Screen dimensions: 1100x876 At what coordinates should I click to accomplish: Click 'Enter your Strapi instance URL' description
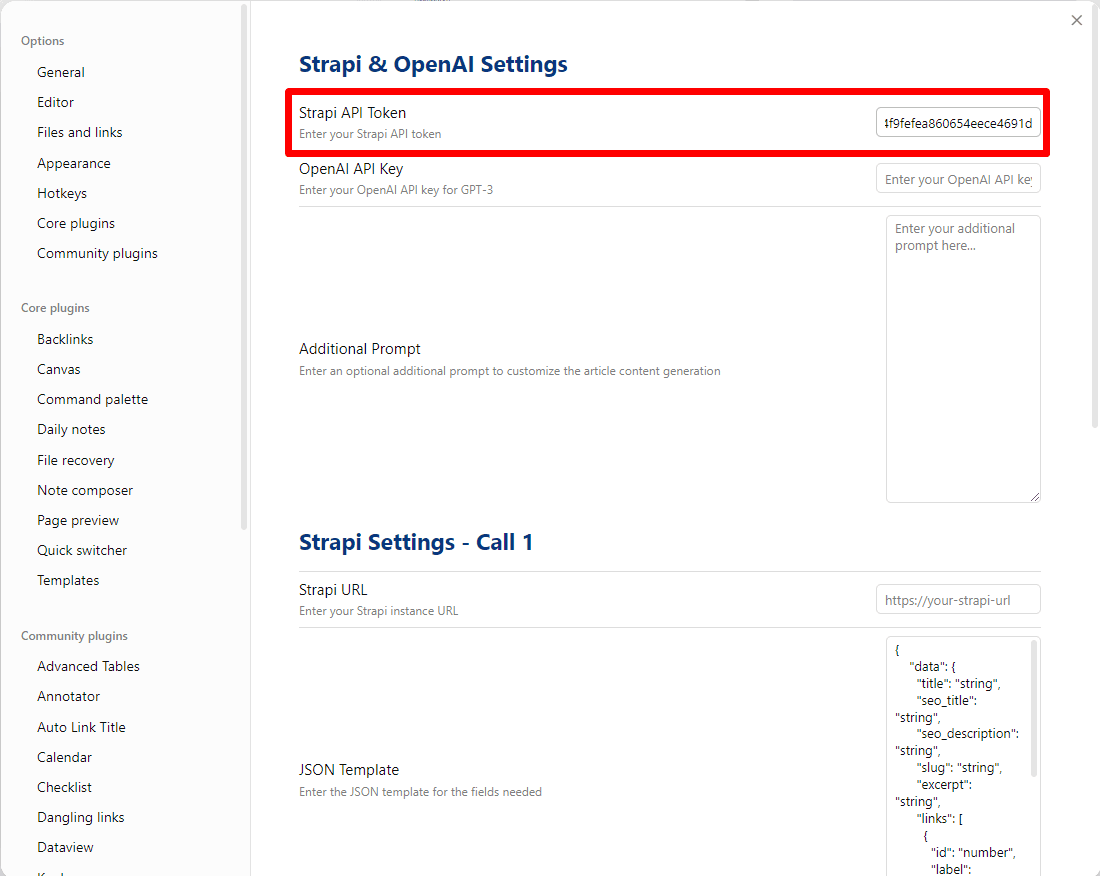click(378, 611)
